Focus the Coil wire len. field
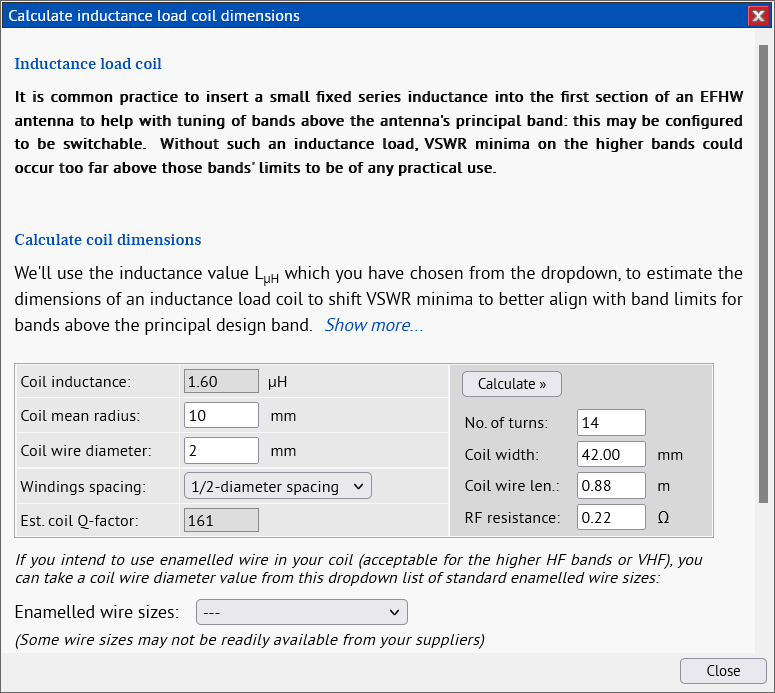This screenshot has width=775, height=693. [x=610, y=486]
